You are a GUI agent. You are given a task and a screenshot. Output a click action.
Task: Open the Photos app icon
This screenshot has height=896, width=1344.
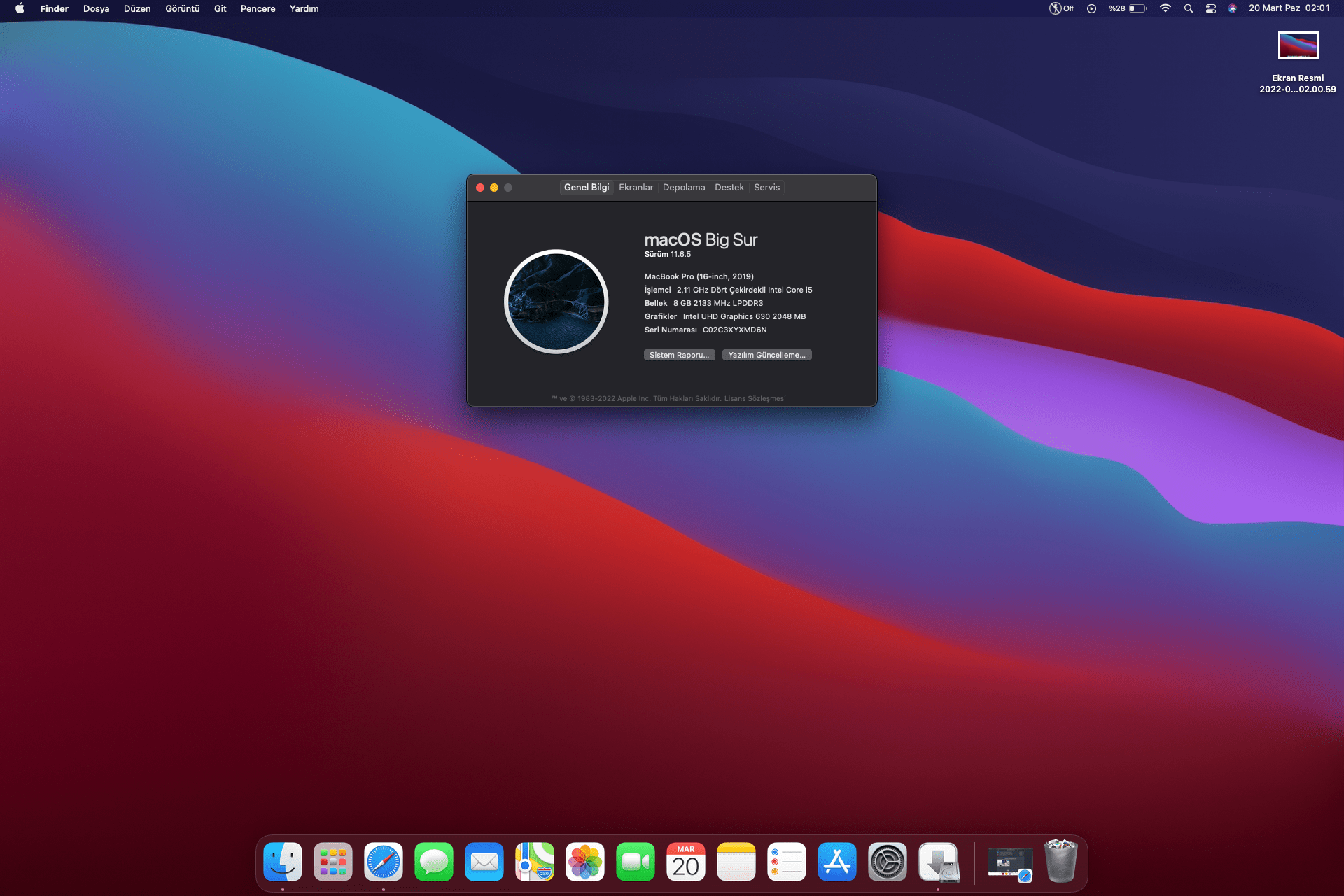pyautogui.click(x=585, y=862)
